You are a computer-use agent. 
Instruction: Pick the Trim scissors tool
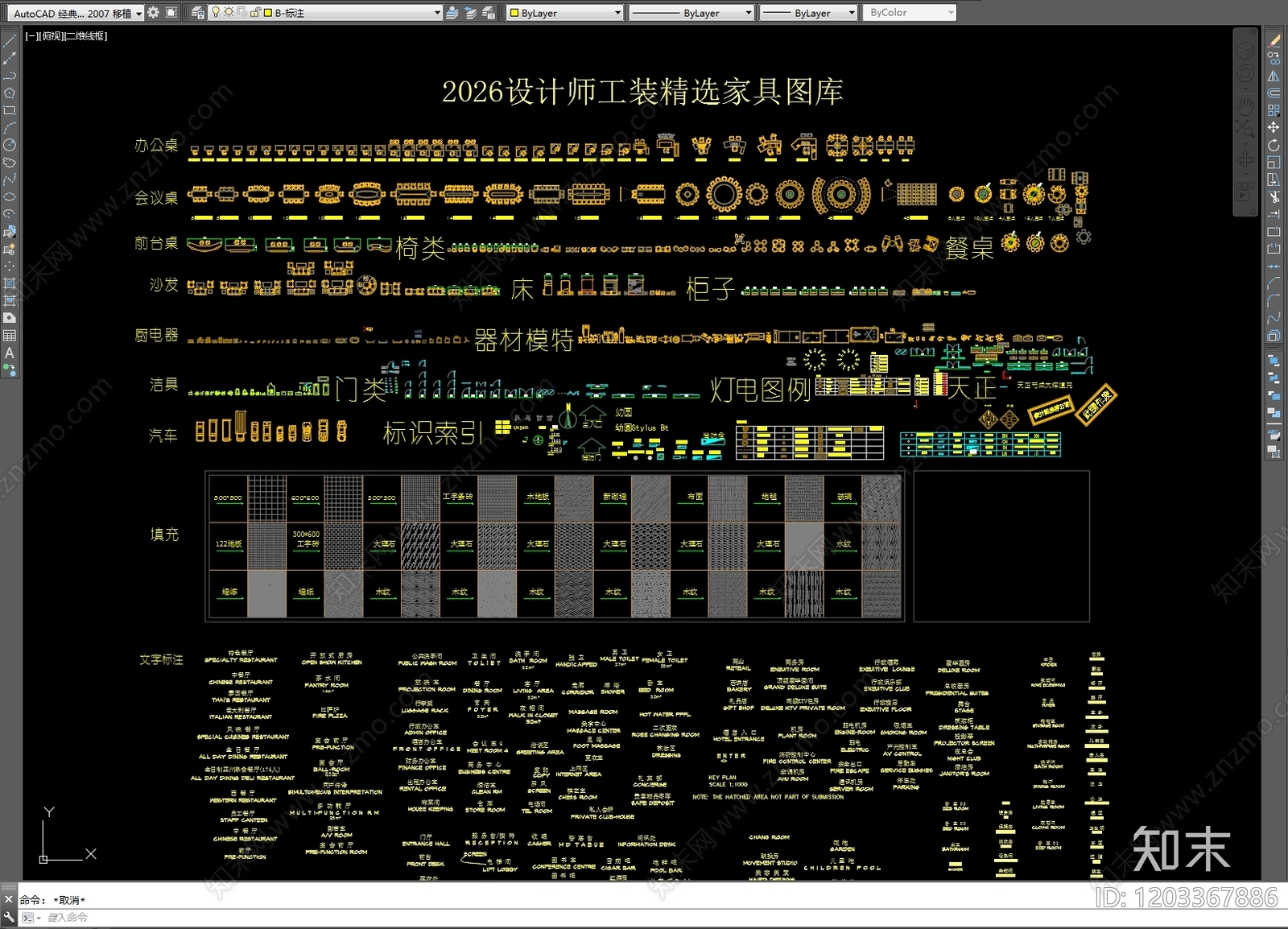coord(1274,196)
